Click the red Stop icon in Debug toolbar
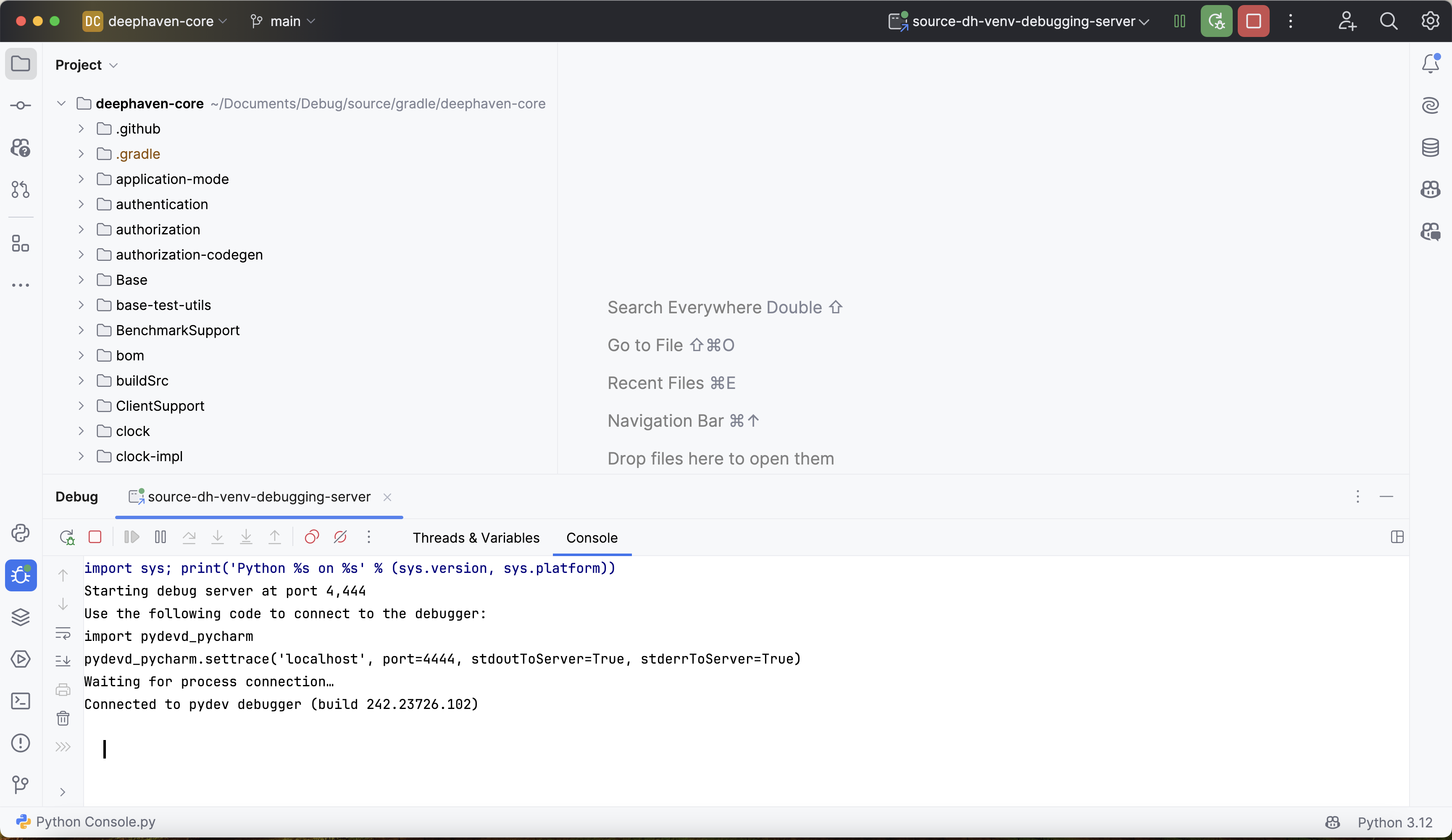1452x840 pixels. point(95,538)
